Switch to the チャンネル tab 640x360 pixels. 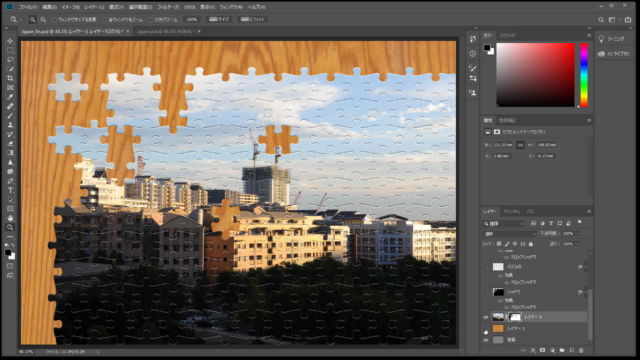pos(512,211)
